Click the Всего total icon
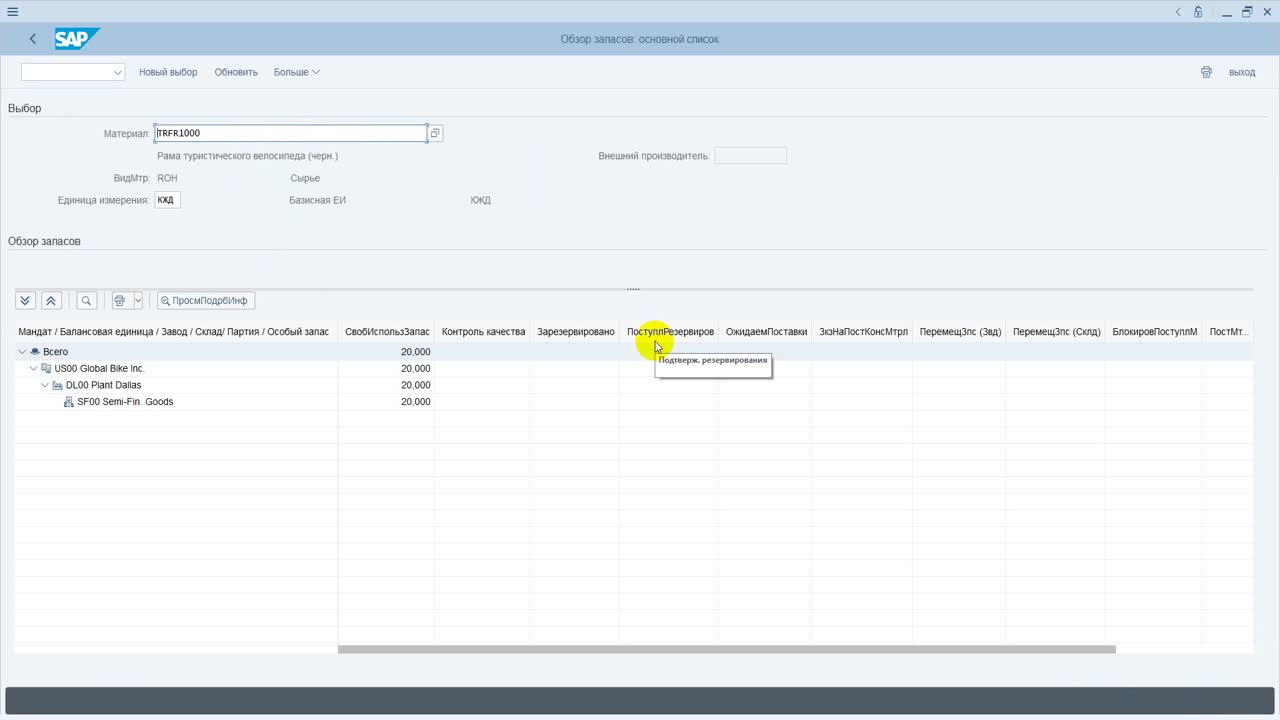The image size is (1280, 720). click(35, 352)
